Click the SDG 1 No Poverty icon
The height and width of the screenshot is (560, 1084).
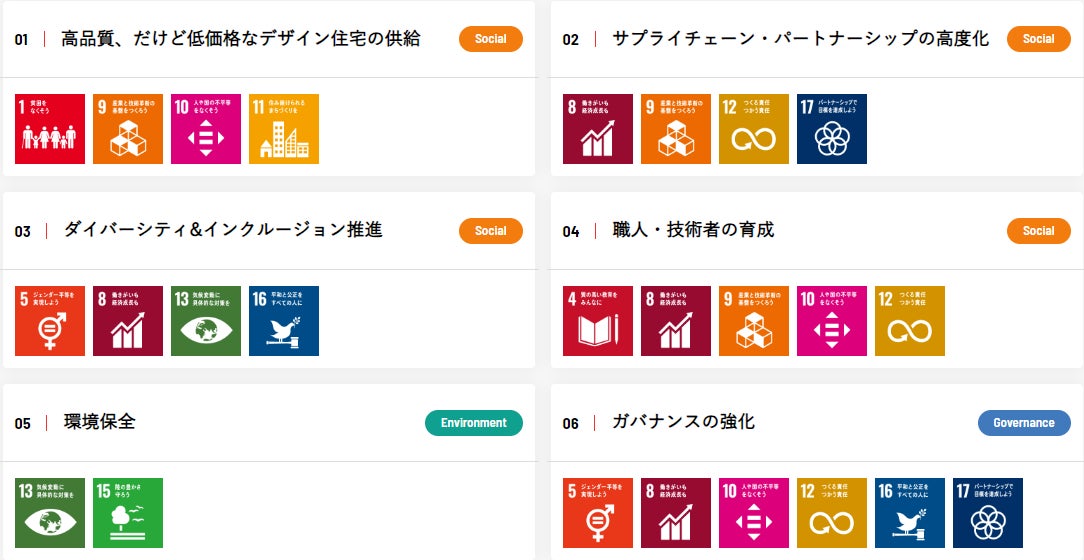(x=50, y=129)
